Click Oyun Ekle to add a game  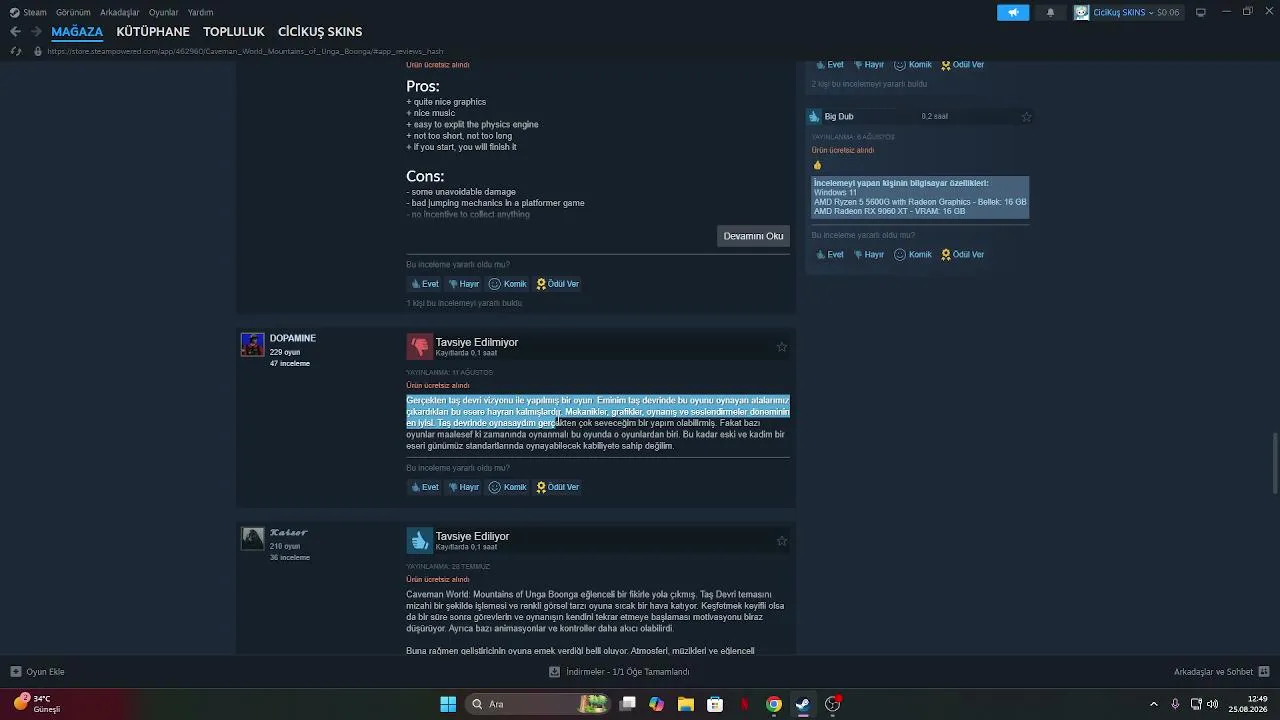point(37,672)
